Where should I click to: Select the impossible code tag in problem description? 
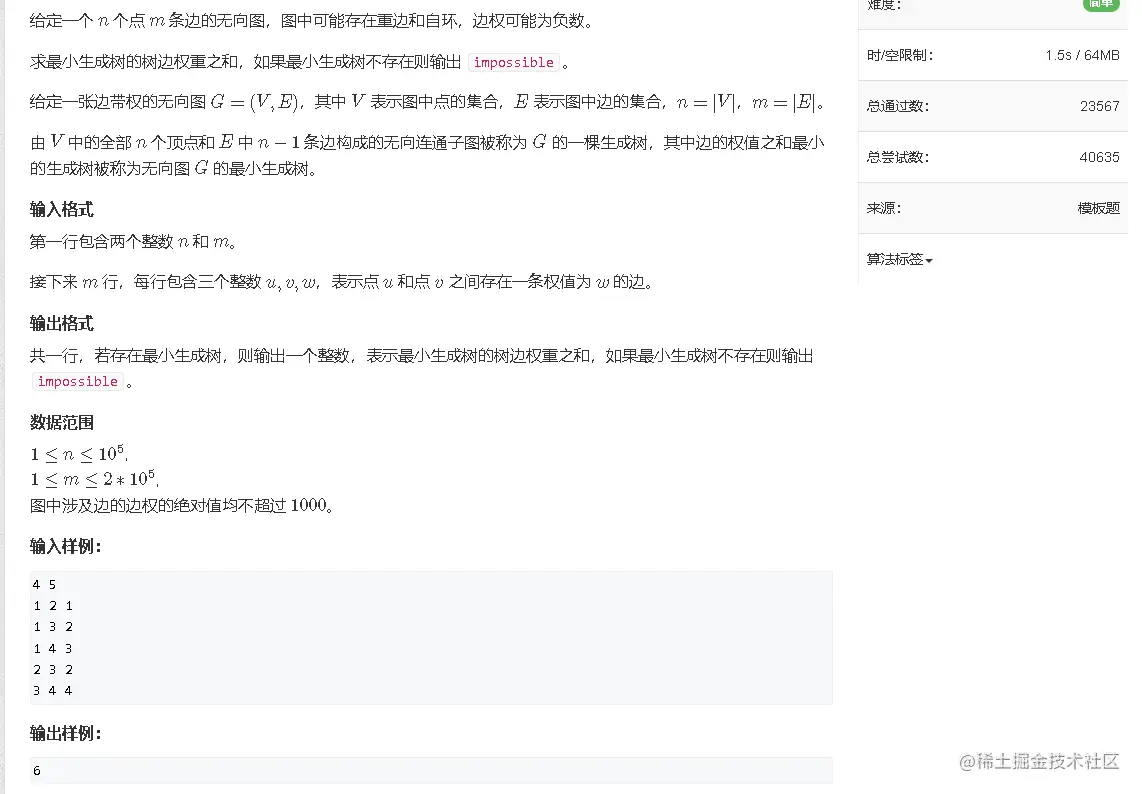point(513,63)
